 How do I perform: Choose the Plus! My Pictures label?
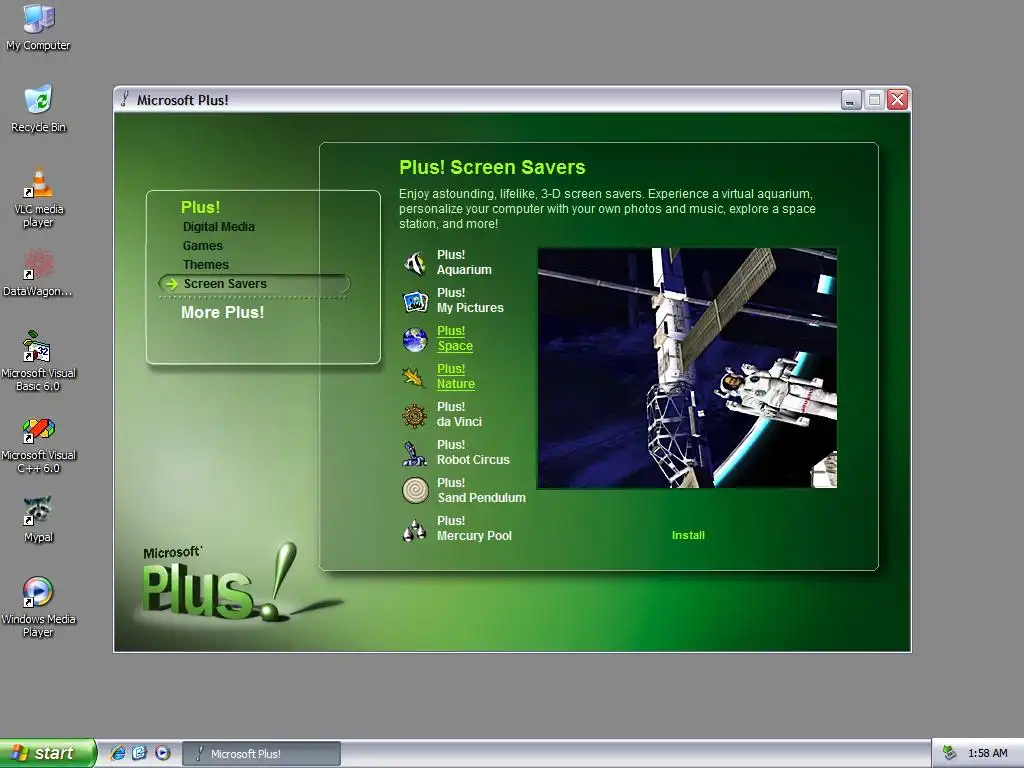coord(470,300)
